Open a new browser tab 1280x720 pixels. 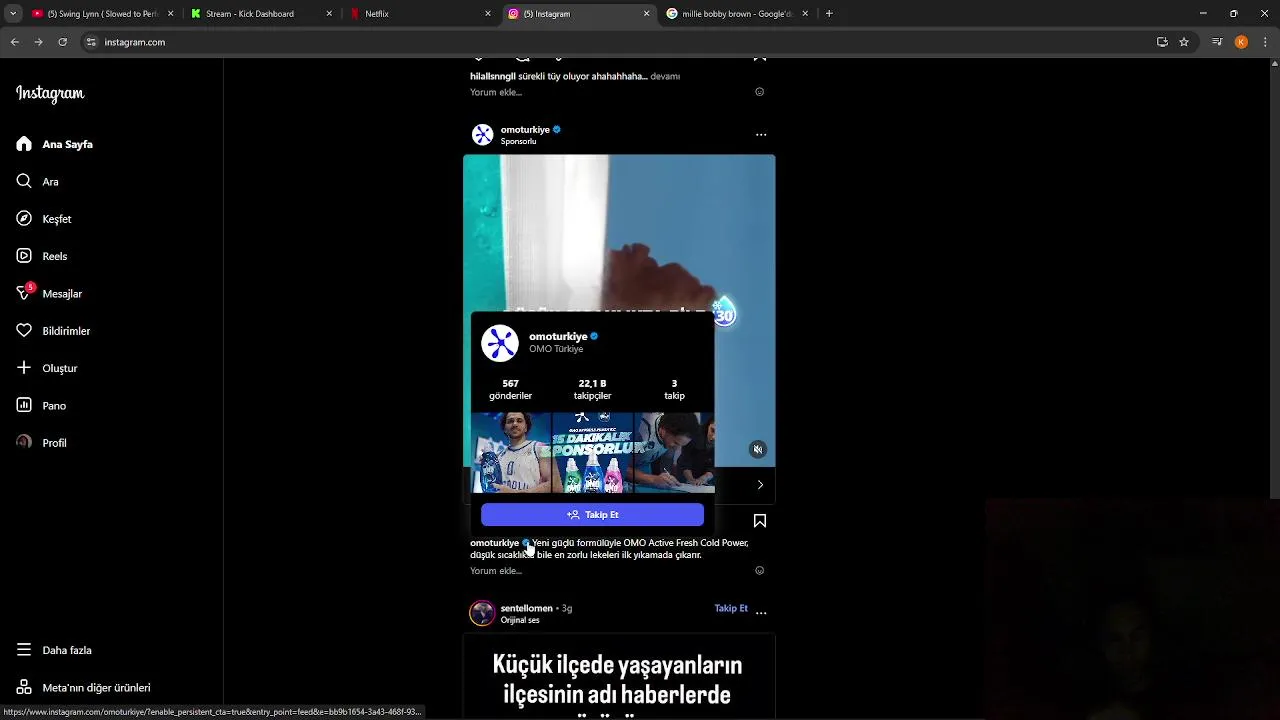coord(829,14)
